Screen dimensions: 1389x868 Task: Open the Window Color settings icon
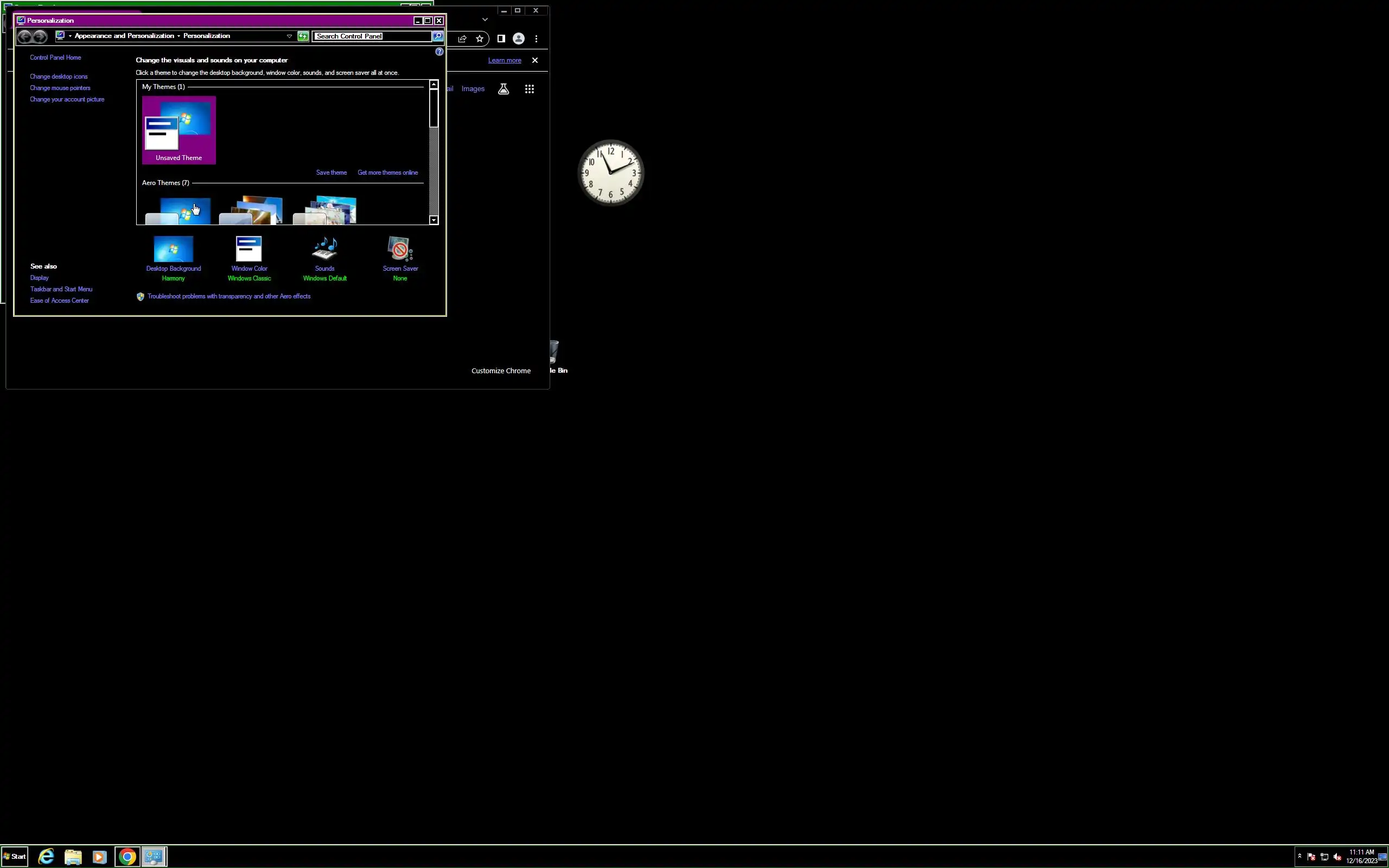pos(249,249)
